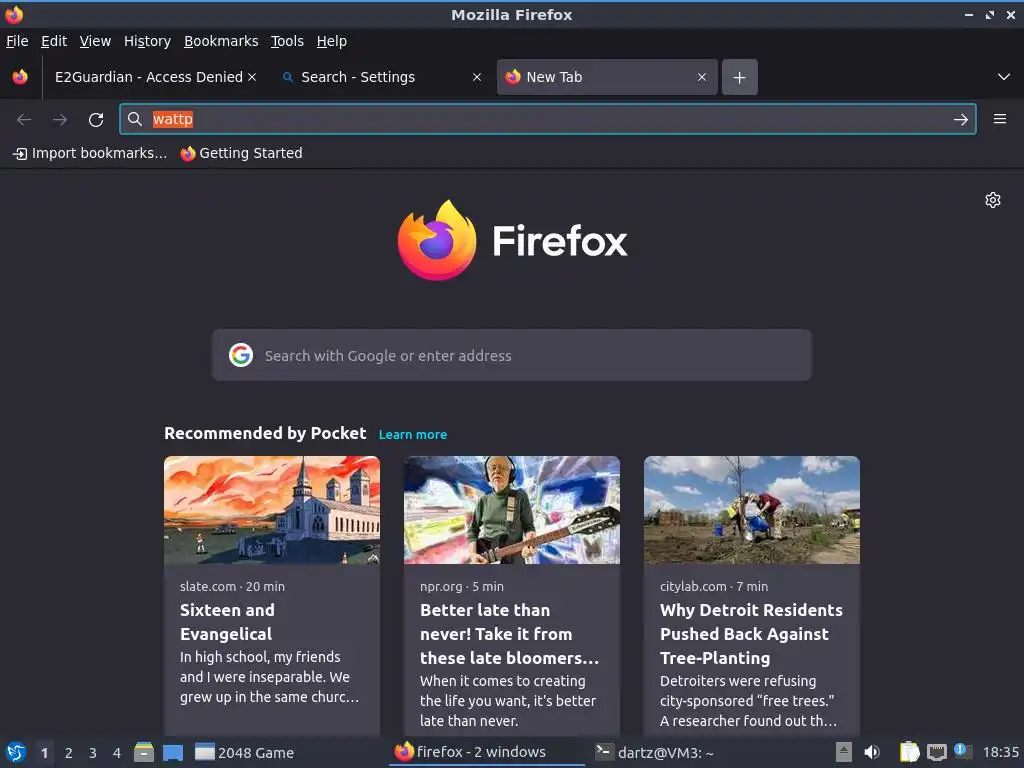Open the Sixteen and Evangelical article image
This screenshot has width=1024, height=768.
272,510
